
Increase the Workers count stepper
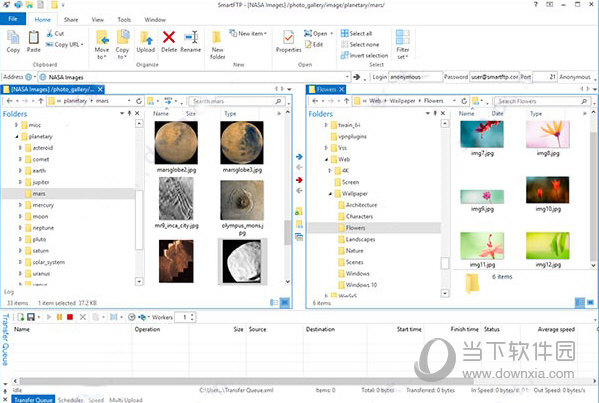192,315
